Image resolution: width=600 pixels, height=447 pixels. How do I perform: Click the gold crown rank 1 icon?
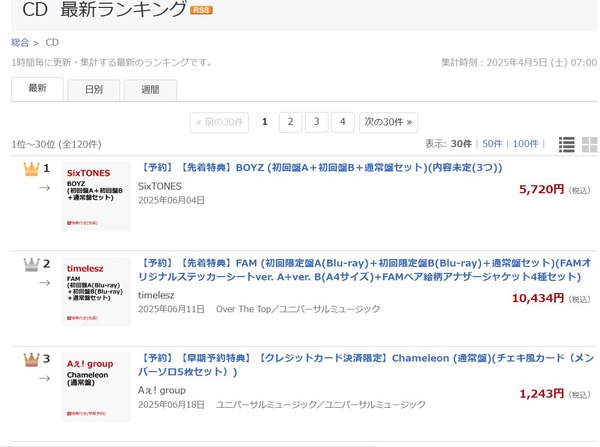point(29,168)
